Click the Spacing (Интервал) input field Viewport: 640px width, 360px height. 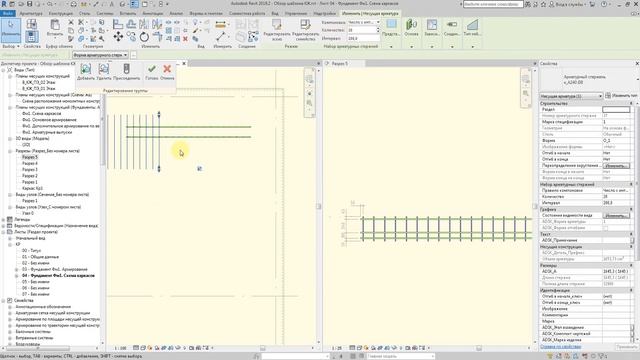pyautogui.click(x=364, y=38)
